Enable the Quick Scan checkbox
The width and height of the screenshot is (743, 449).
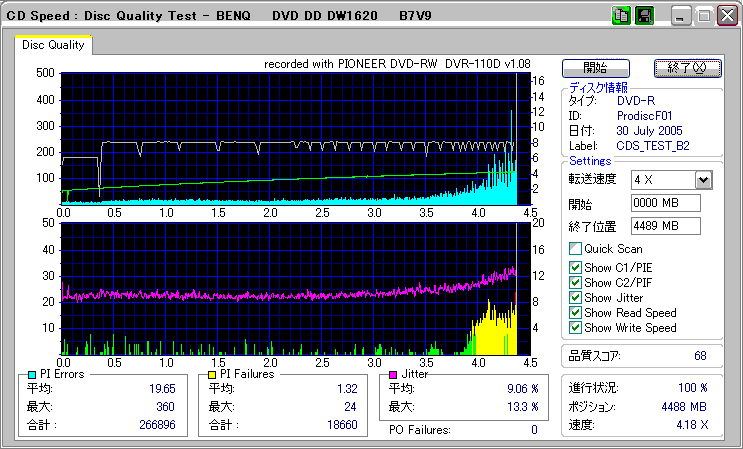(575, 249)
